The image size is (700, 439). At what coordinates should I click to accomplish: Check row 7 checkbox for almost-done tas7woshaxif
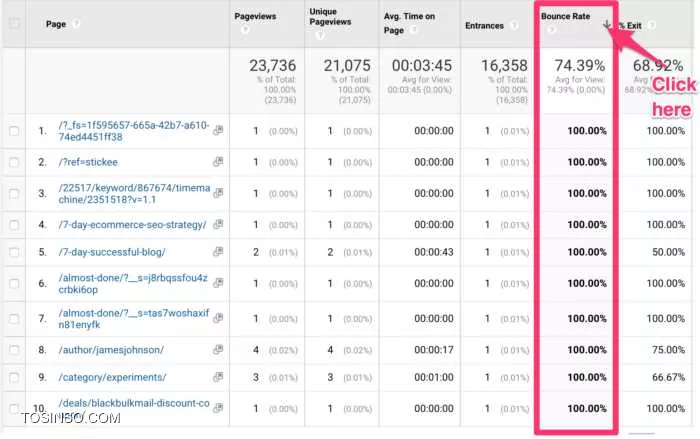[14, 318]
